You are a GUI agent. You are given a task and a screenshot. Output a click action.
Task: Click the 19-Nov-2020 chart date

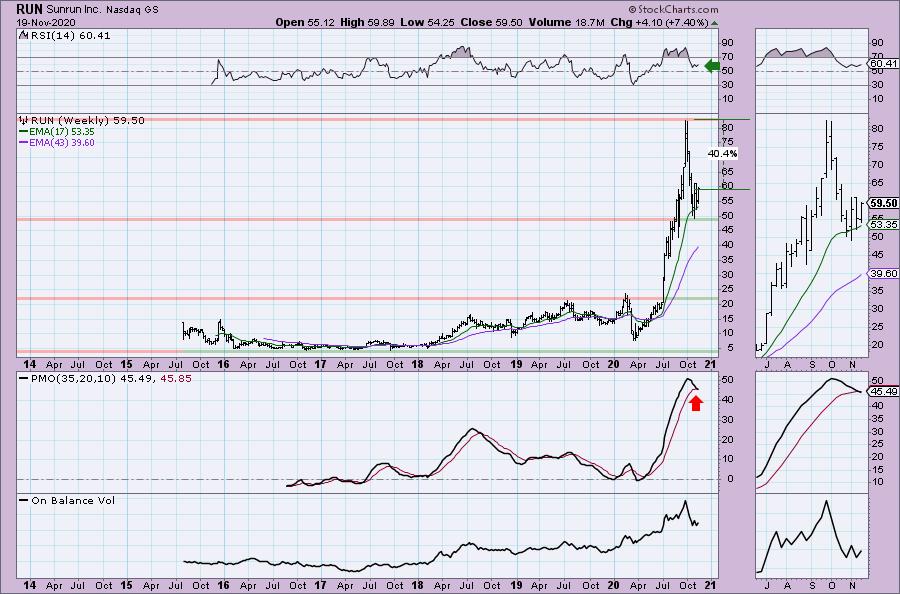click(46, 23)
